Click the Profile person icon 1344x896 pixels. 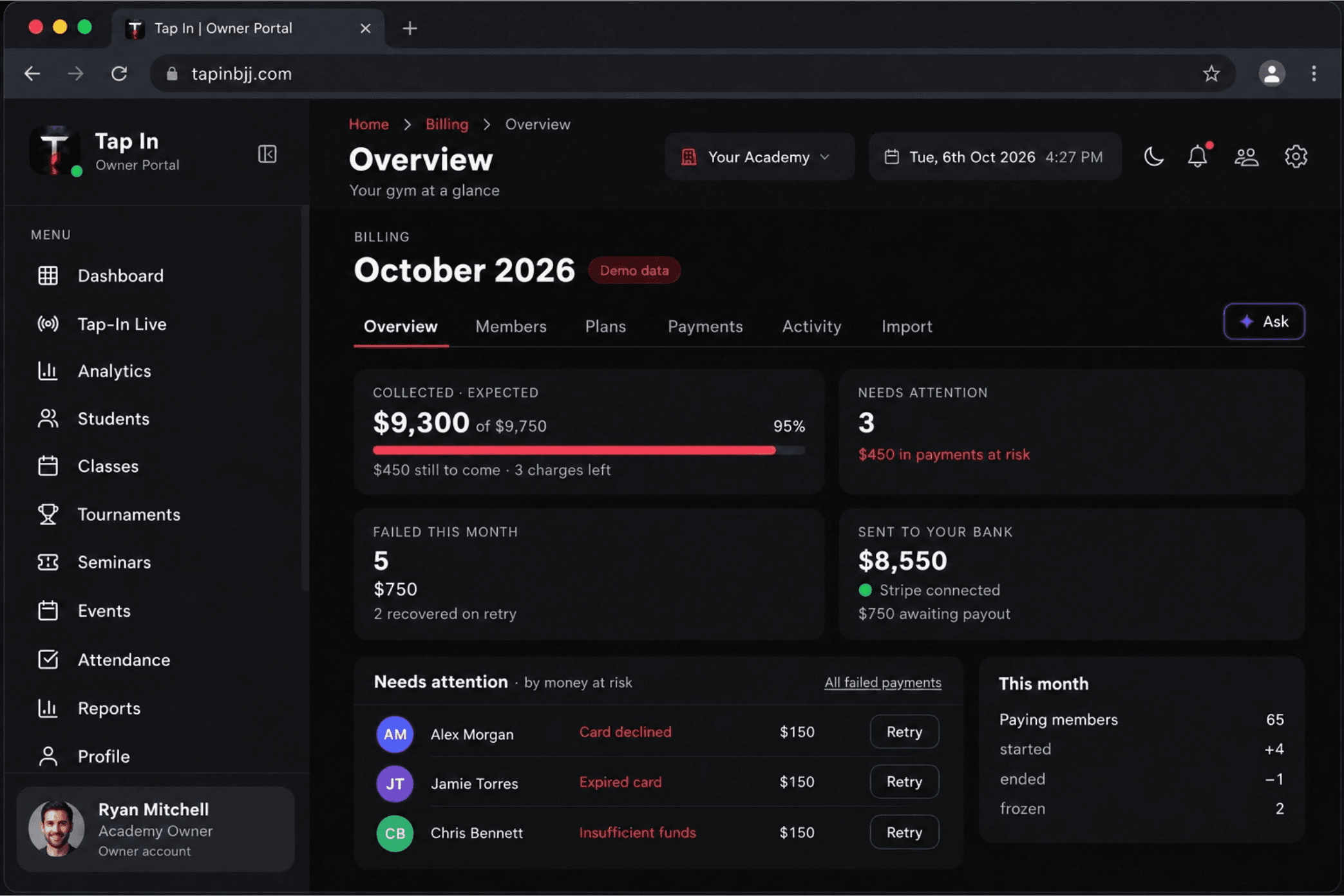coord(48,756)
